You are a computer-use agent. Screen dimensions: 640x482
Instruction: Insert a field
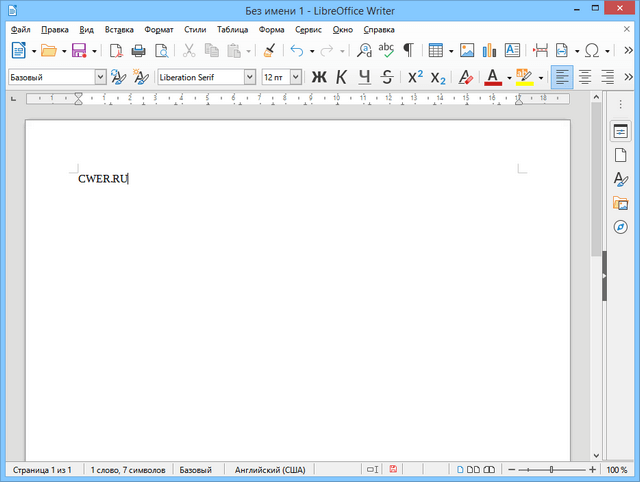(562, 51)
